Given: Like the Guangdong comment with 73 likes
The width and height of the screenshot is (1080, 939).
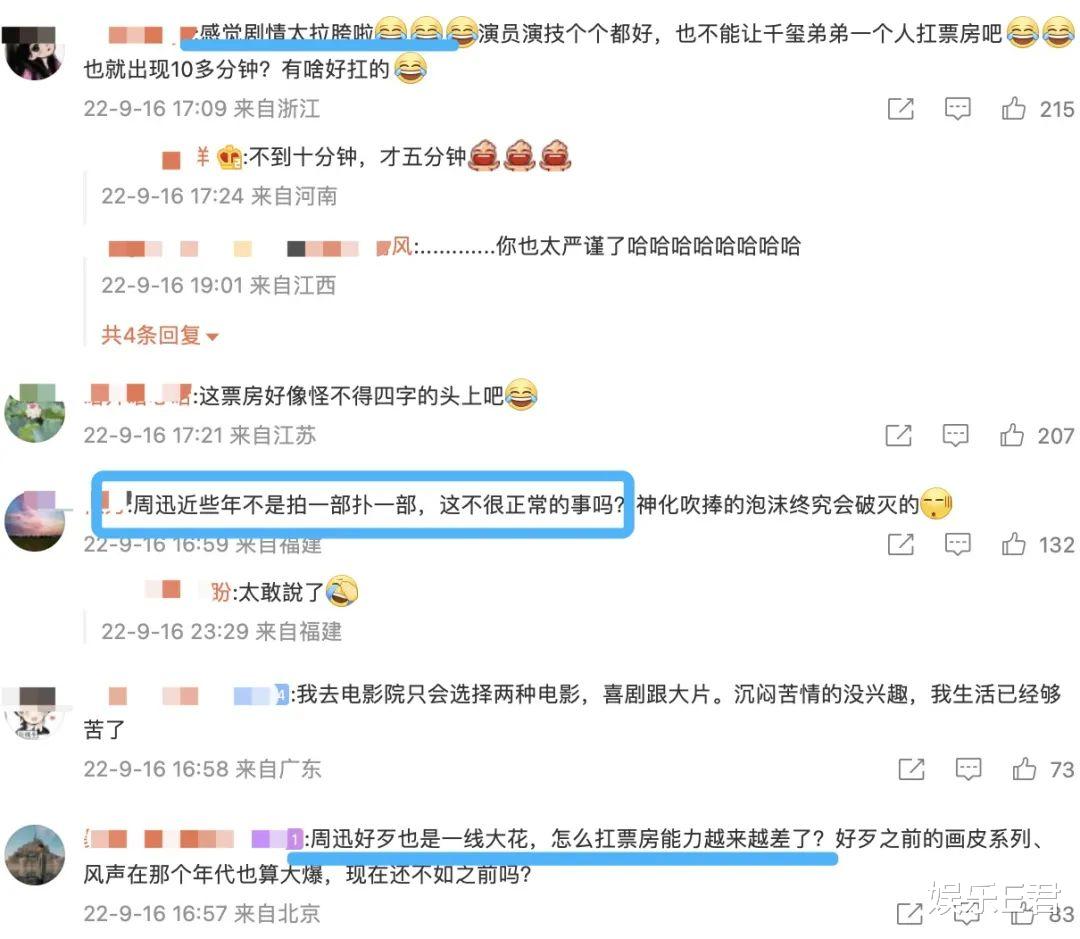Looking at the screenshot, I should click(1024, 769).
